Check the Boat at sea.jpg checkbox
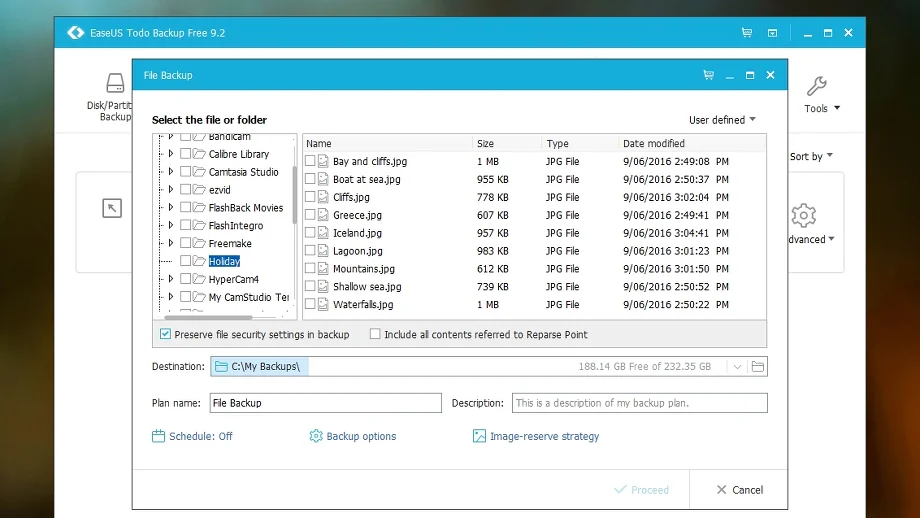The image size is (920, 518). (310, 179)
